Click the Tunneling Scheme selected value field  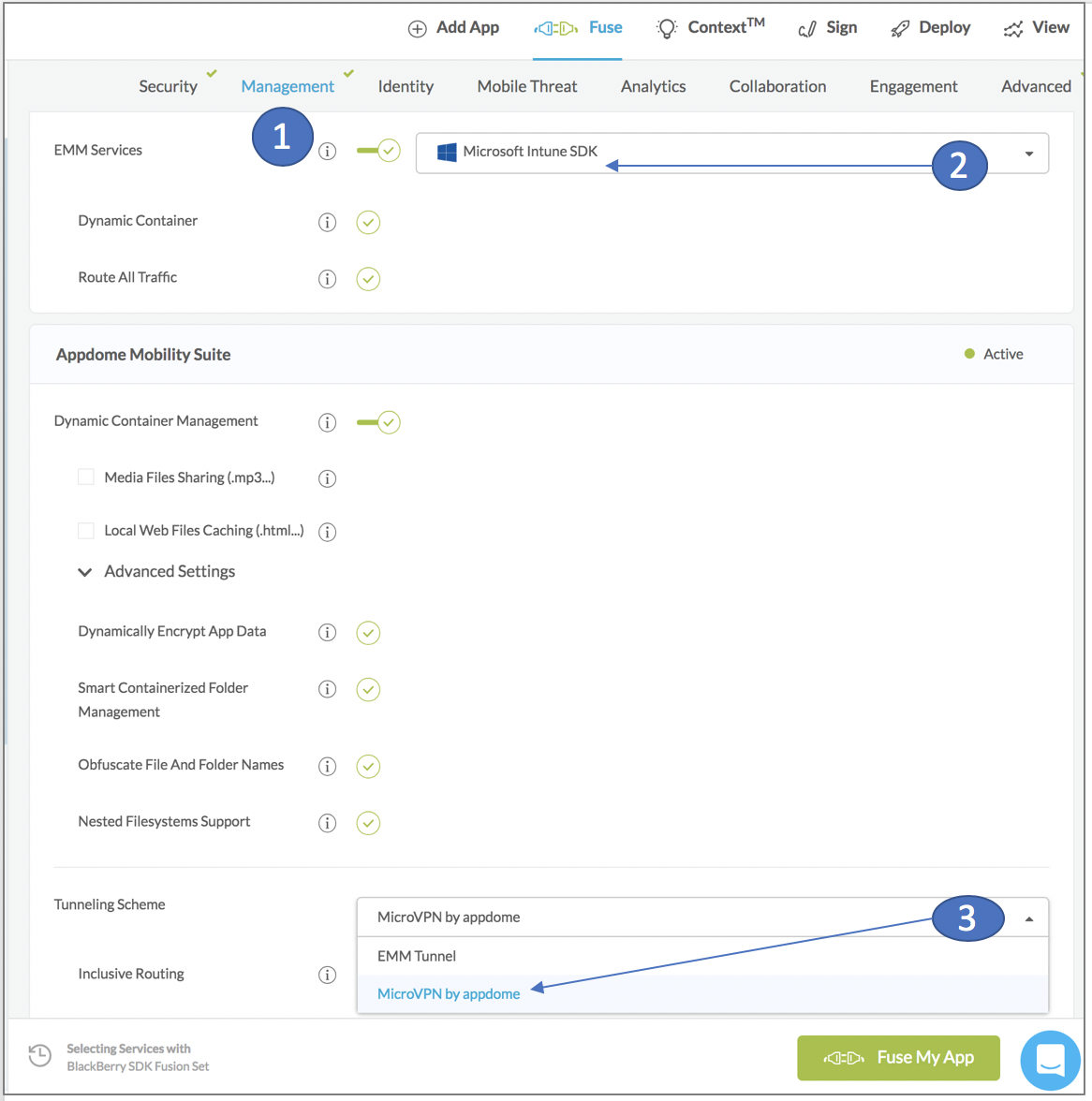click(x=703, y=917)
